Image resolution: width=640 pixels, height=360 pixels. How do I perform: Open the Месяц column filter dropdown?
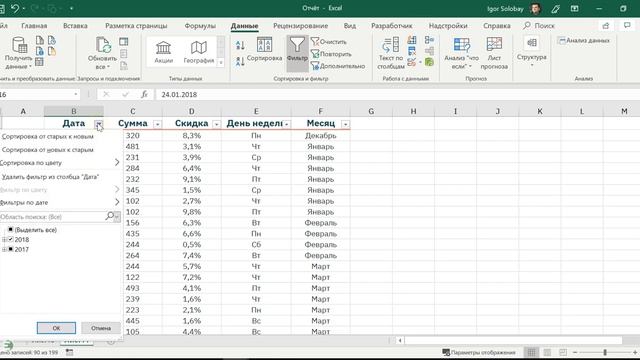(345, 124)
